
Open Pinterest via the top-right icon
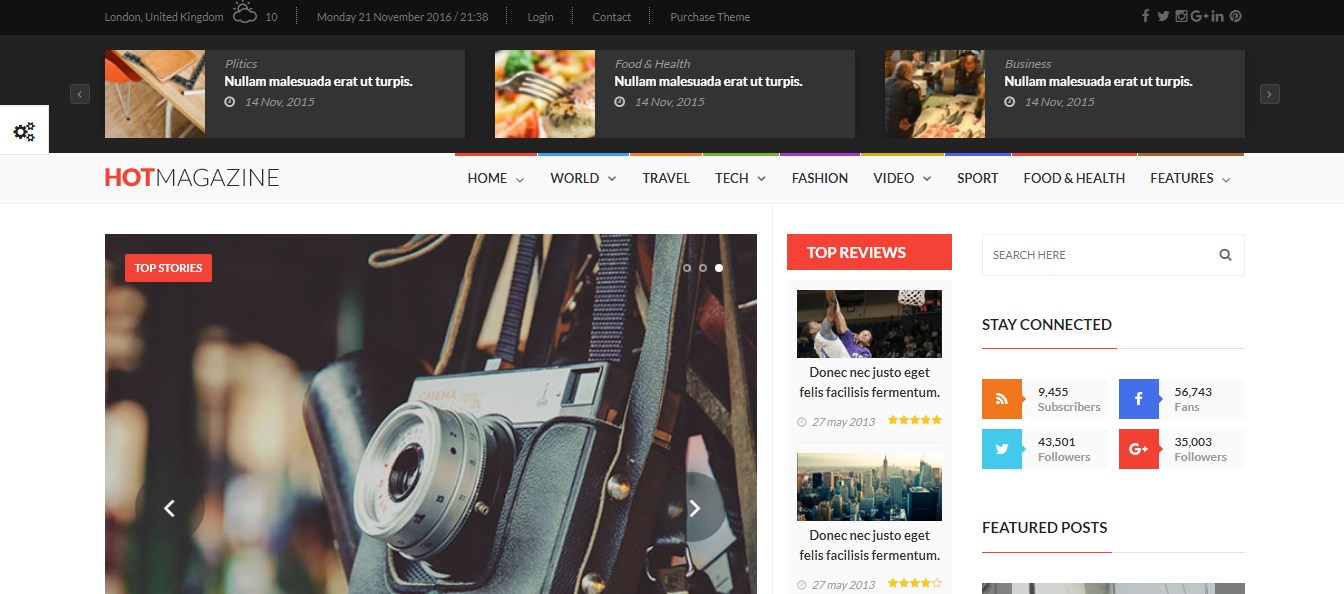click(x=1236, y=16)
